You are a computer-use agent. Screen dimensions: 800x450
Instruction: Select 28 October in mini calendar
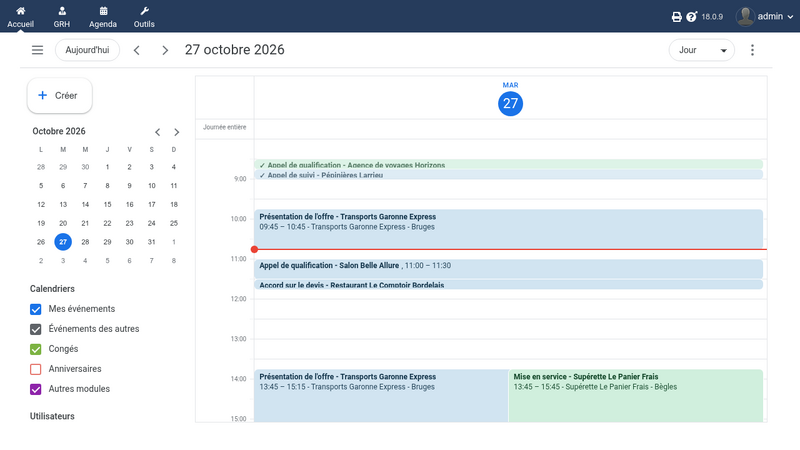point(85,242)
